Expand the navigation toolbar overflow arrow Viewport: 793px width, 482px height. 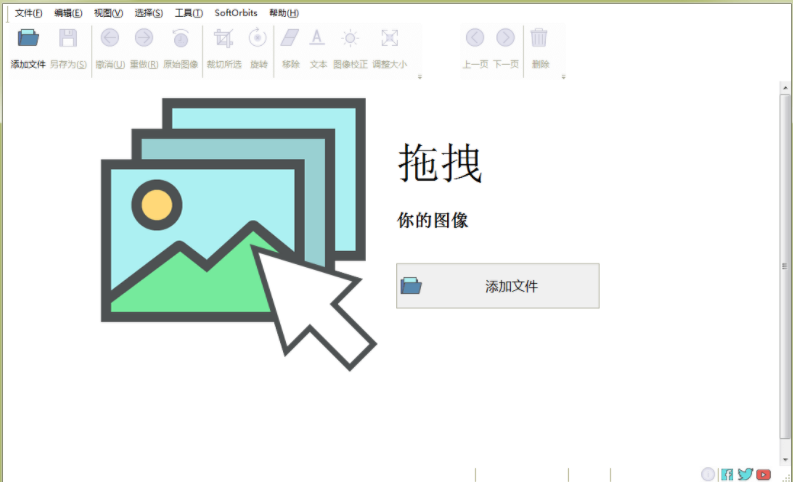(563, 77)
